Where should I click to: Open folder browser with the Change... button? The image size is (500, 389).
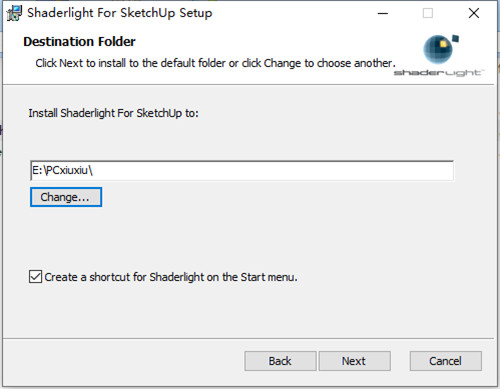66,197
